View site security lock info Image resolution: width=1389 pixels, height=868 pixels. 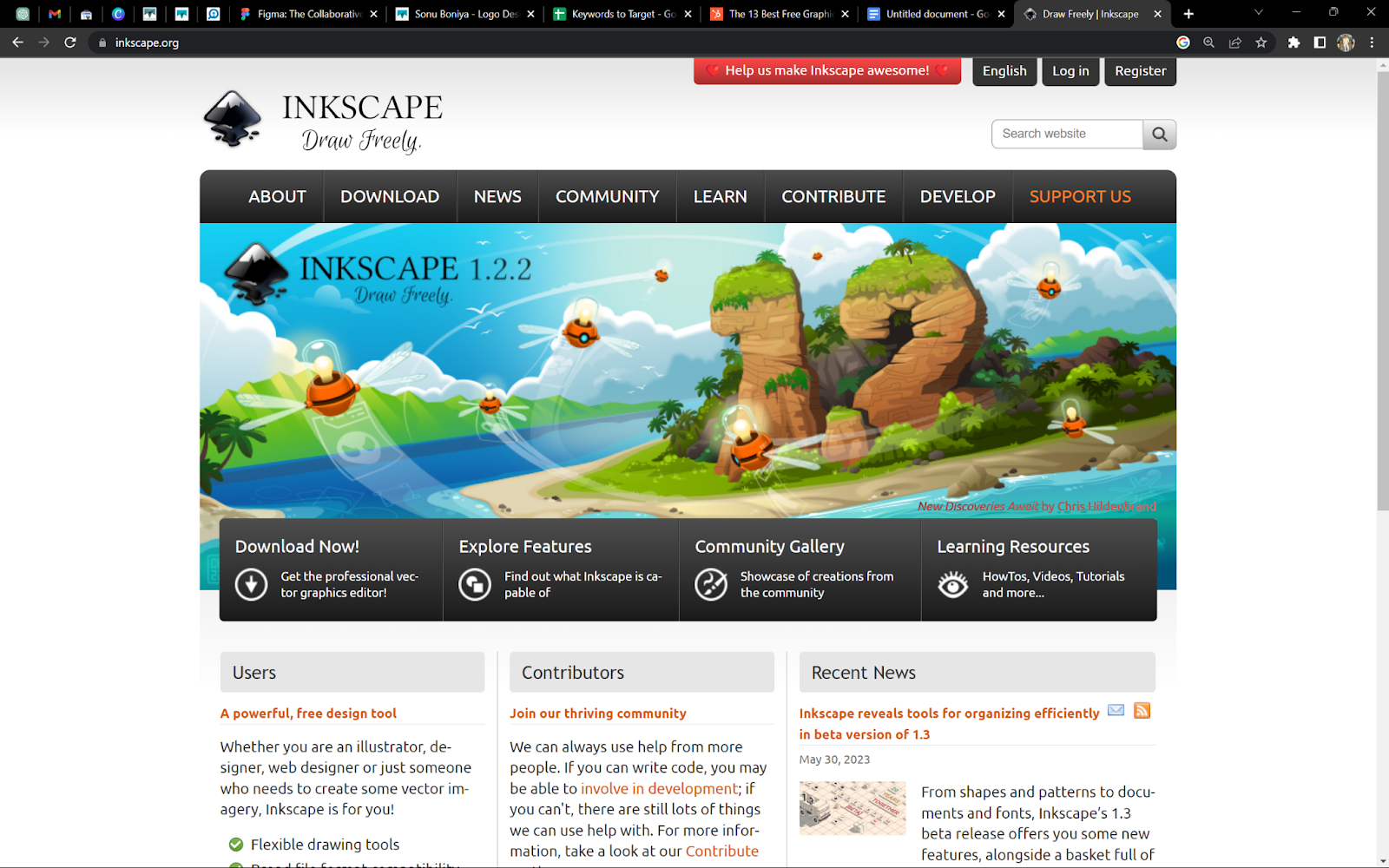pyautogui.click(x=102, y=43)
